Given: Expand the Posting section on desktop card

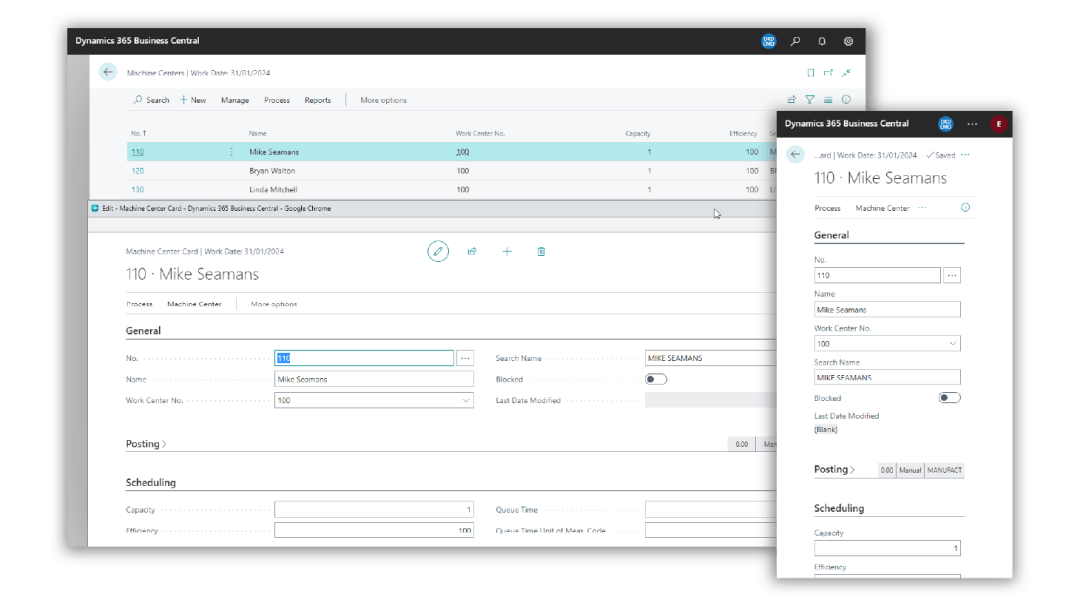Looking at the screenshot, I should (x=146, y=444).
